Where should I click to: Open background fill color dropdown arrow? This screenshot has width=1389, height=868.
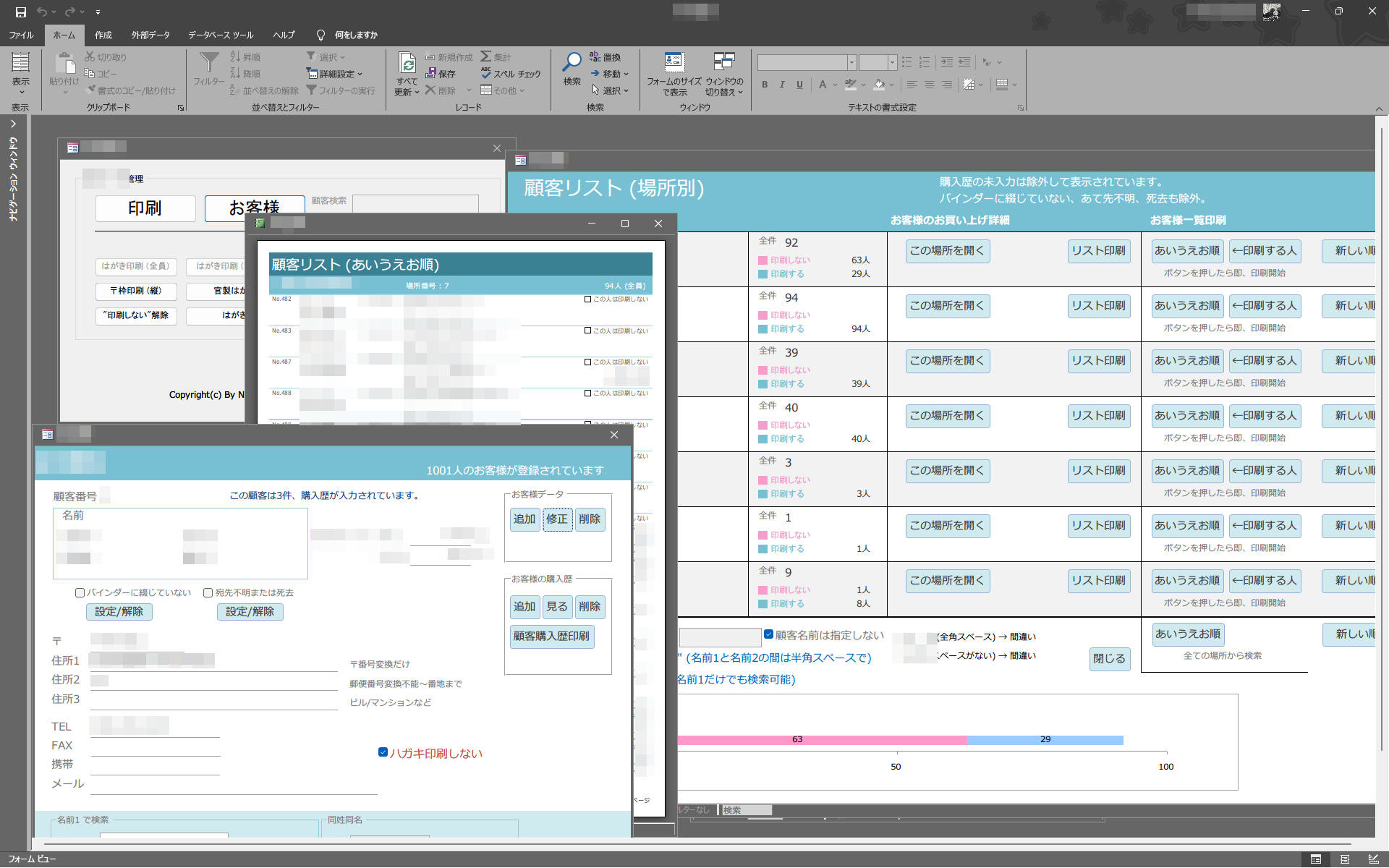pos(891,85)
